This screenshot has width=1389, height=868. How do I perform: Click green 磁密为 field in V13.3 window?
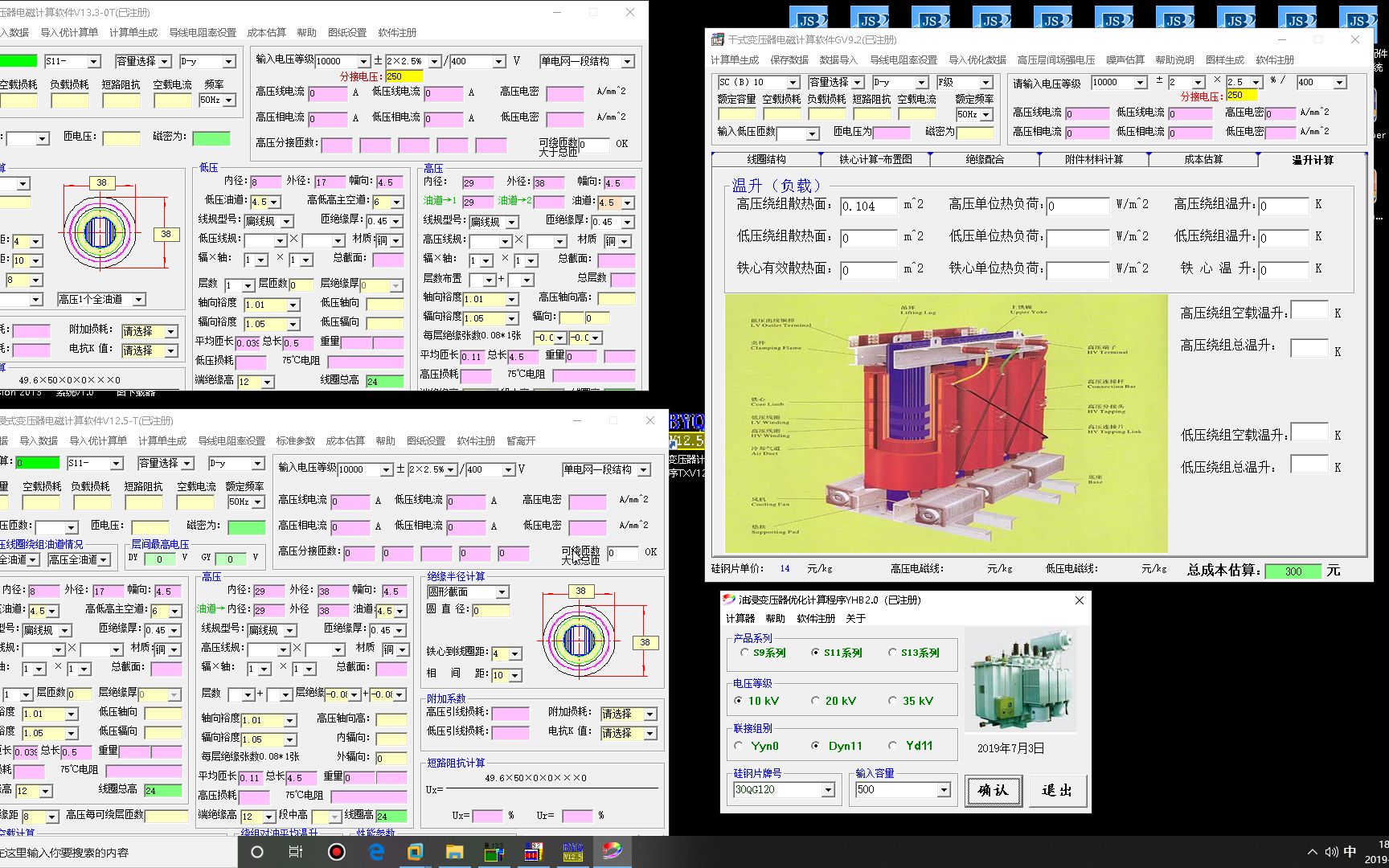coord(211,138)
